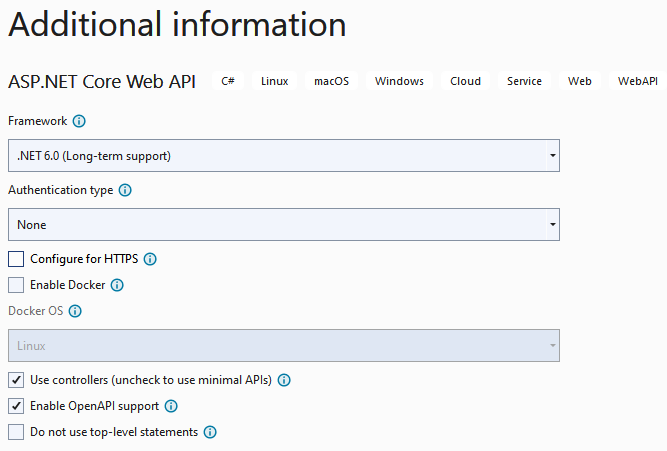Click the Authentication type info icon
Screen dimensions: 667x451
click(126, 190)
